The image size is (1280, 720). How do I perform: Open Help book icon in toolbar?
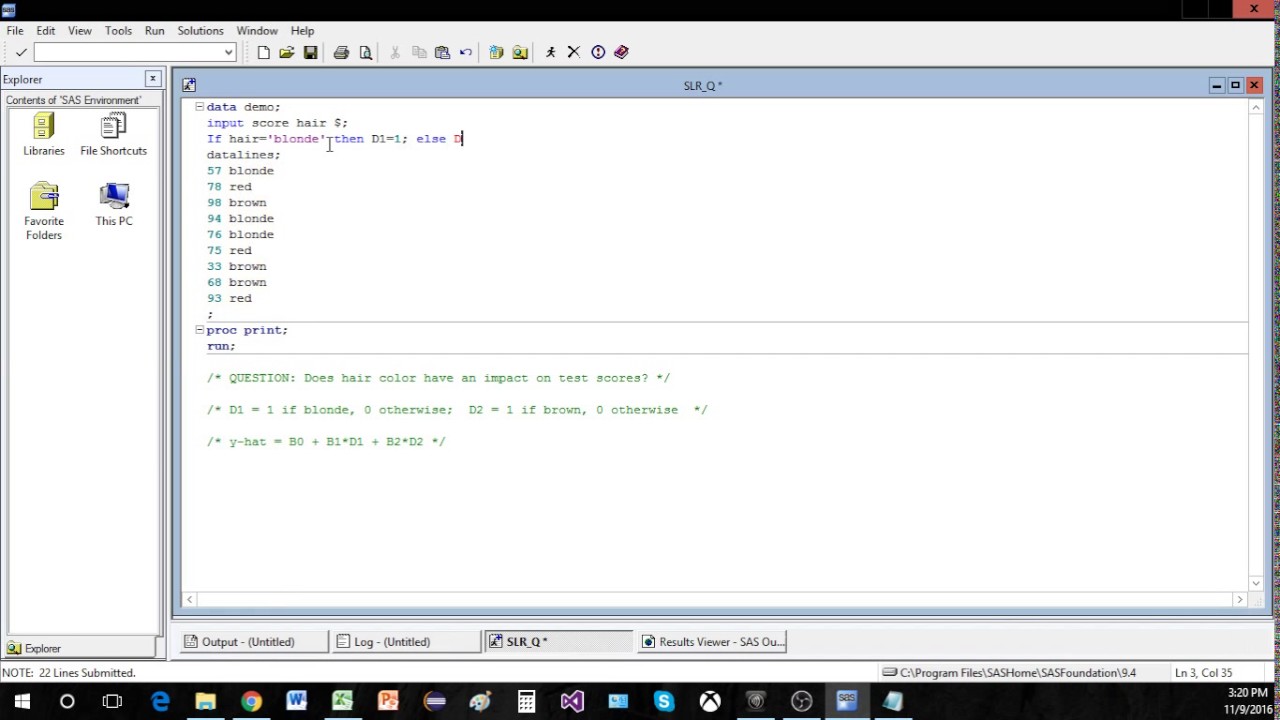(621, 52)
